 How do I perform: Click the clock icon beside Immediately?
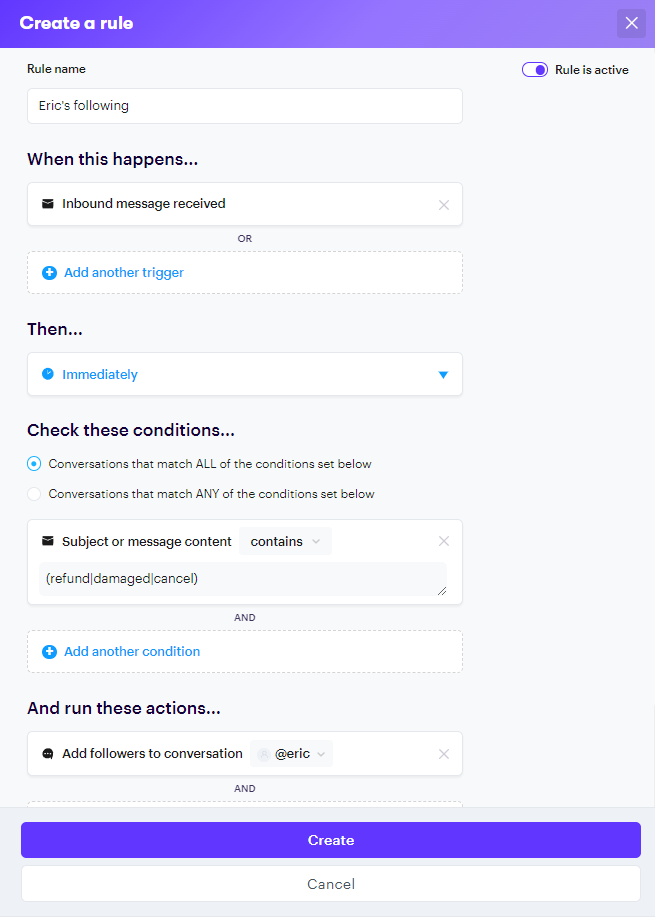tap(48, 374)
